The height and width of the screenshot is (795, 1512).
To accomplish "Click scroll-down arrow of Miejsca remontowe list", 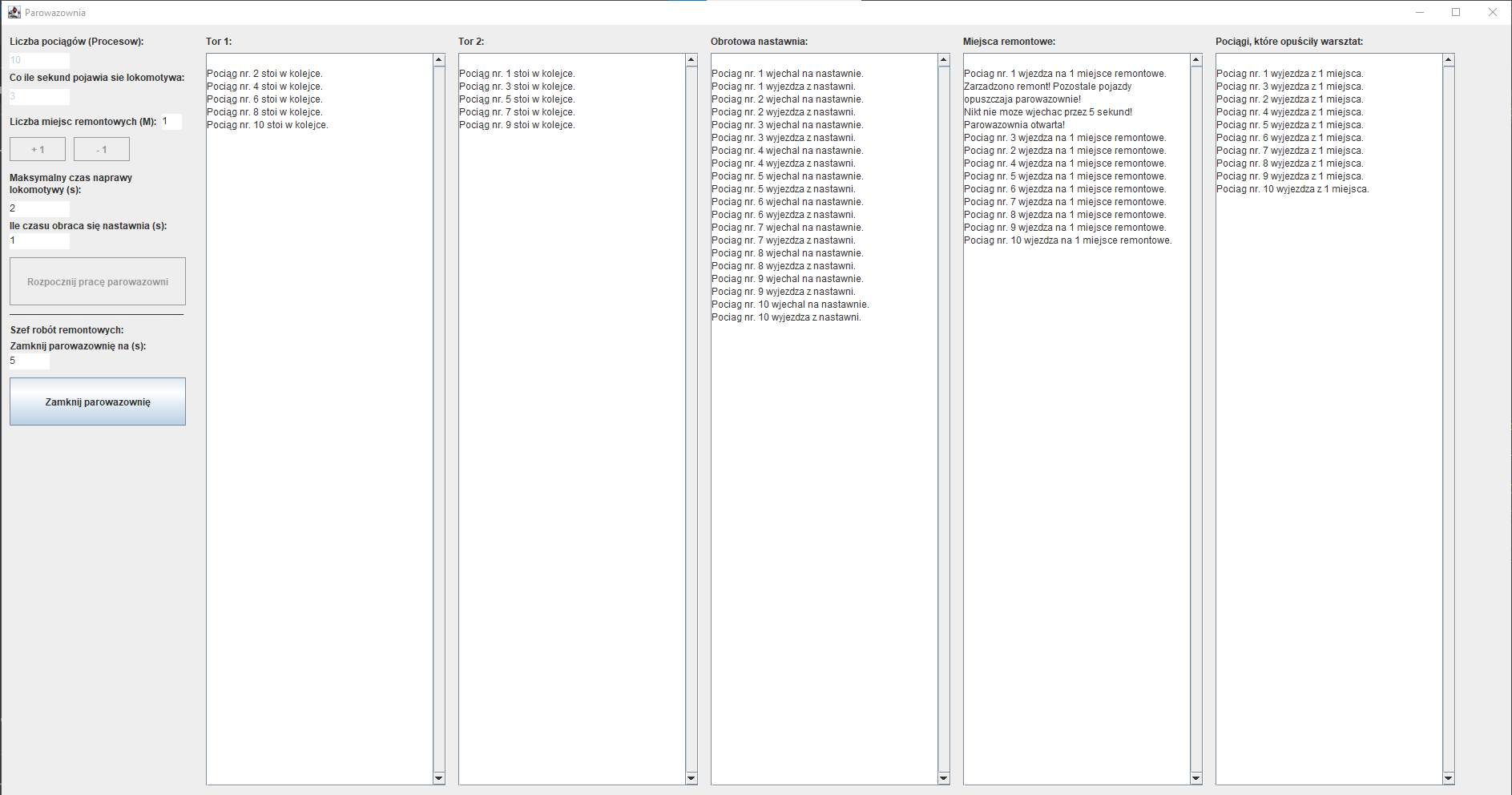I will [x=1196, y=778].
